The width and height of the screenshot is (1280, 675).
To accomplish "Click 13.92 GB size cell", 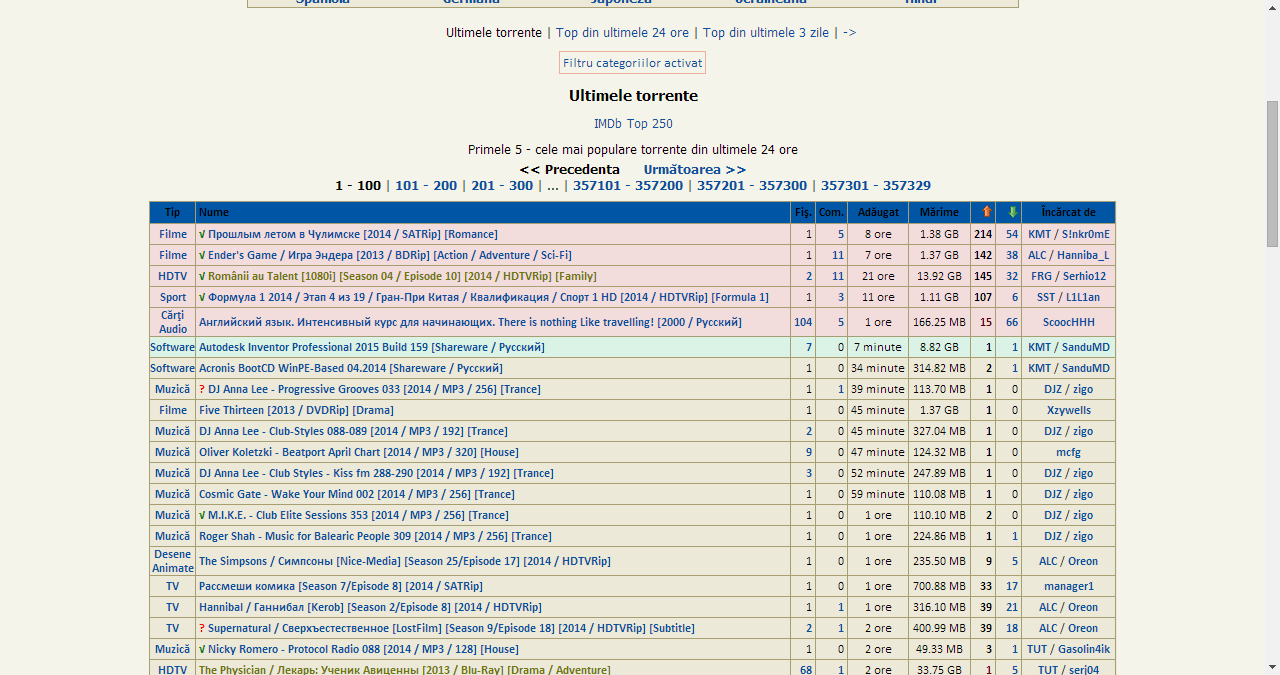I will [939, 276].
